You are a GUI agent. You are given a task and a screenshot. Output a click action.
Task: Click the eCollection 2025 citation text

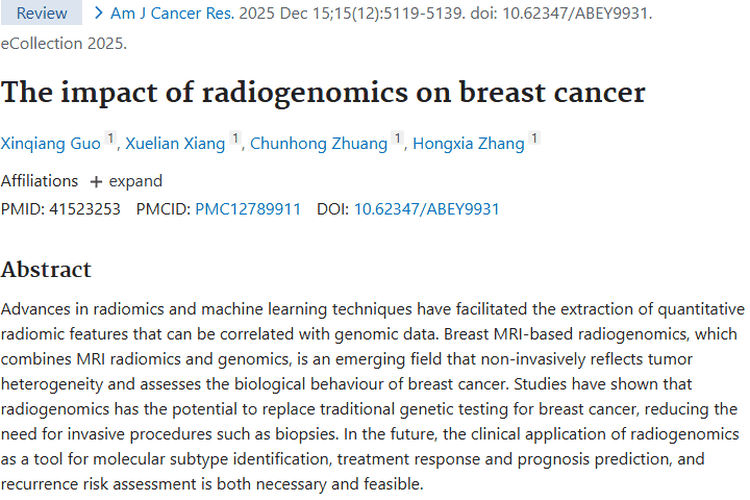point(64,42)
